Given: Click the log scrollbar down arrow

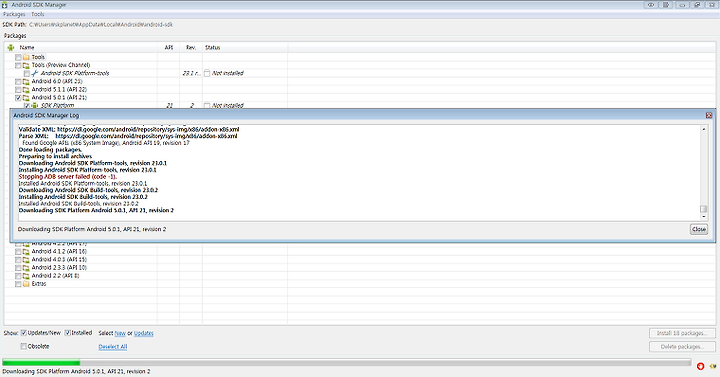Looking at the screenshot, I should [x=703, y=217].
